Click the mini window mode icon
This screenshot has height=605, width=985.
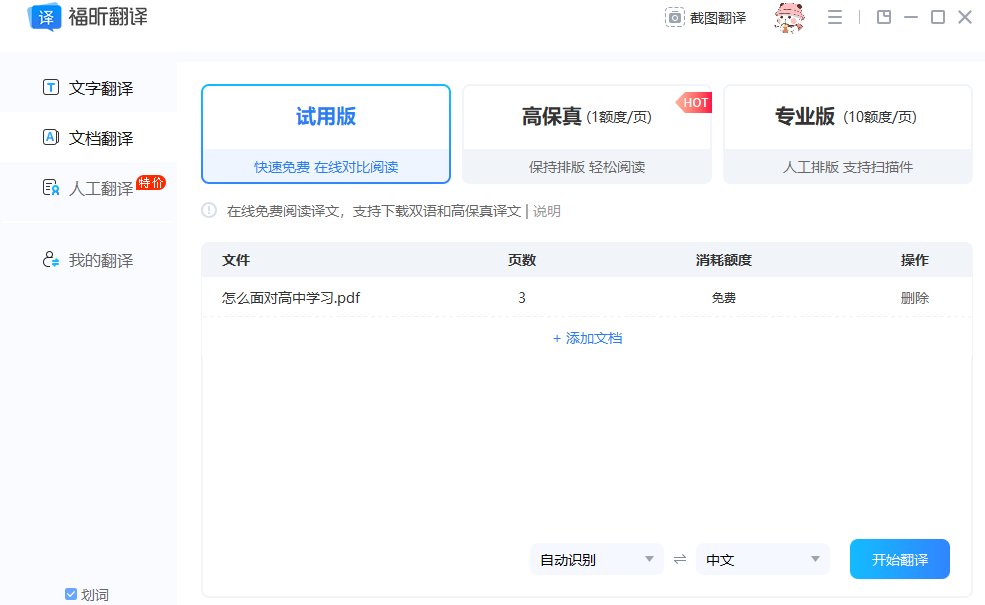click(884, 17)
